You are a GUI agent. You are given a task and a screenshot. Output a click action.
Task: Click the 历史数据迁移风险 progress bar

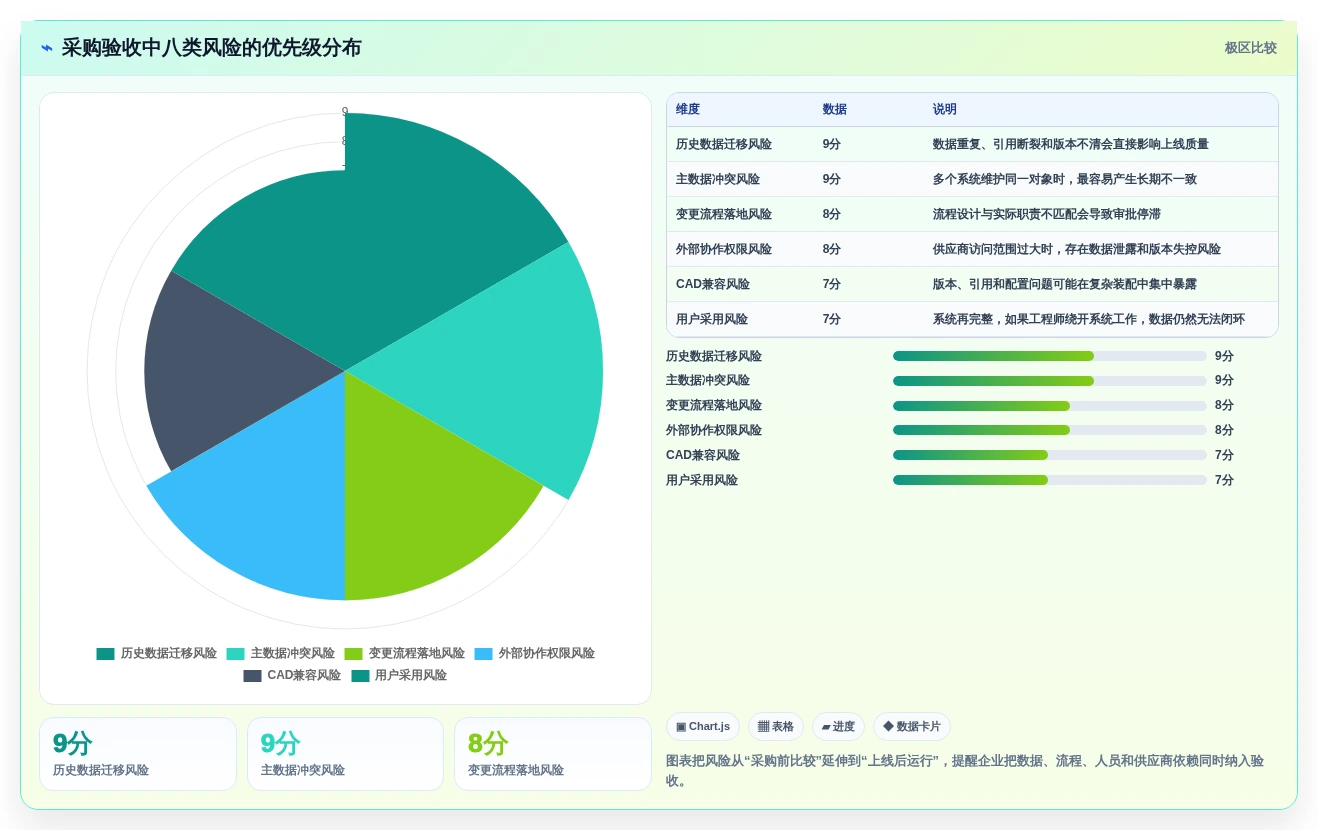point(1049,356)
